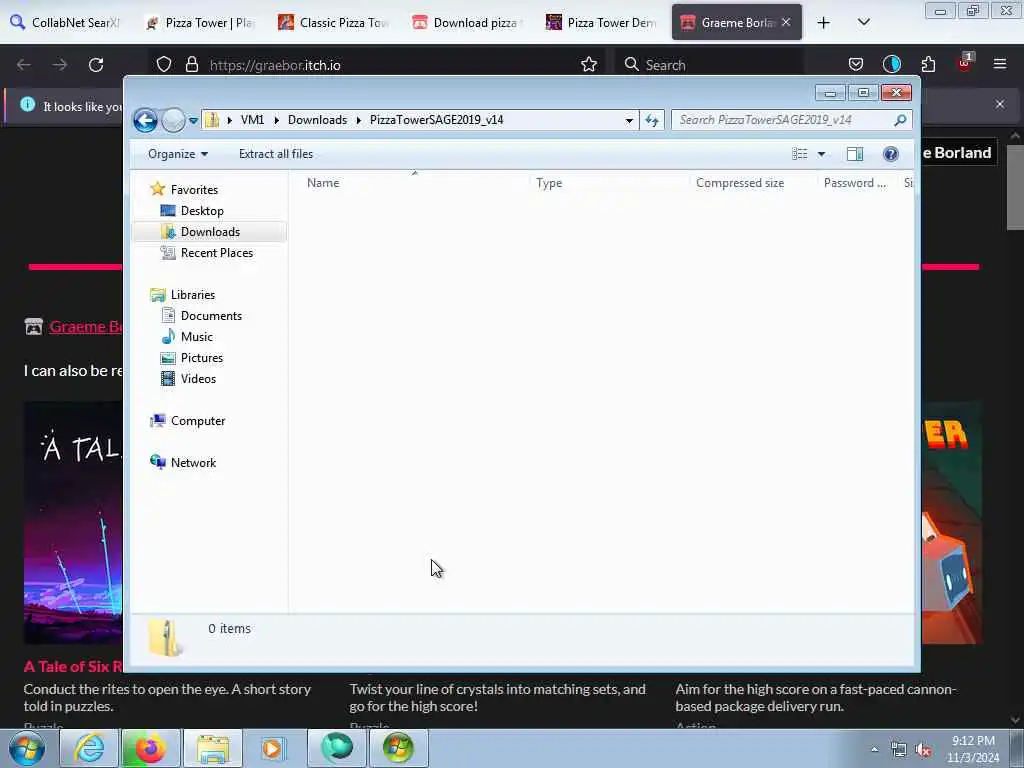The image size is (1024, 768).
Task: Click the Explorer forward arrow button
Action: tap(173, 120)
